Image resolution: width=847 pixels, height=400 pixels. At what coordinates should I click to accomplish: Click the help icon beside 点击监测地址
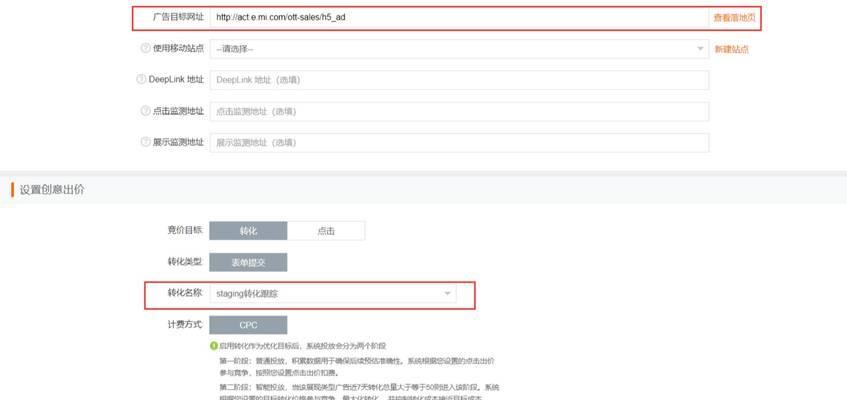pyautogui.click(x=145, y=111)
